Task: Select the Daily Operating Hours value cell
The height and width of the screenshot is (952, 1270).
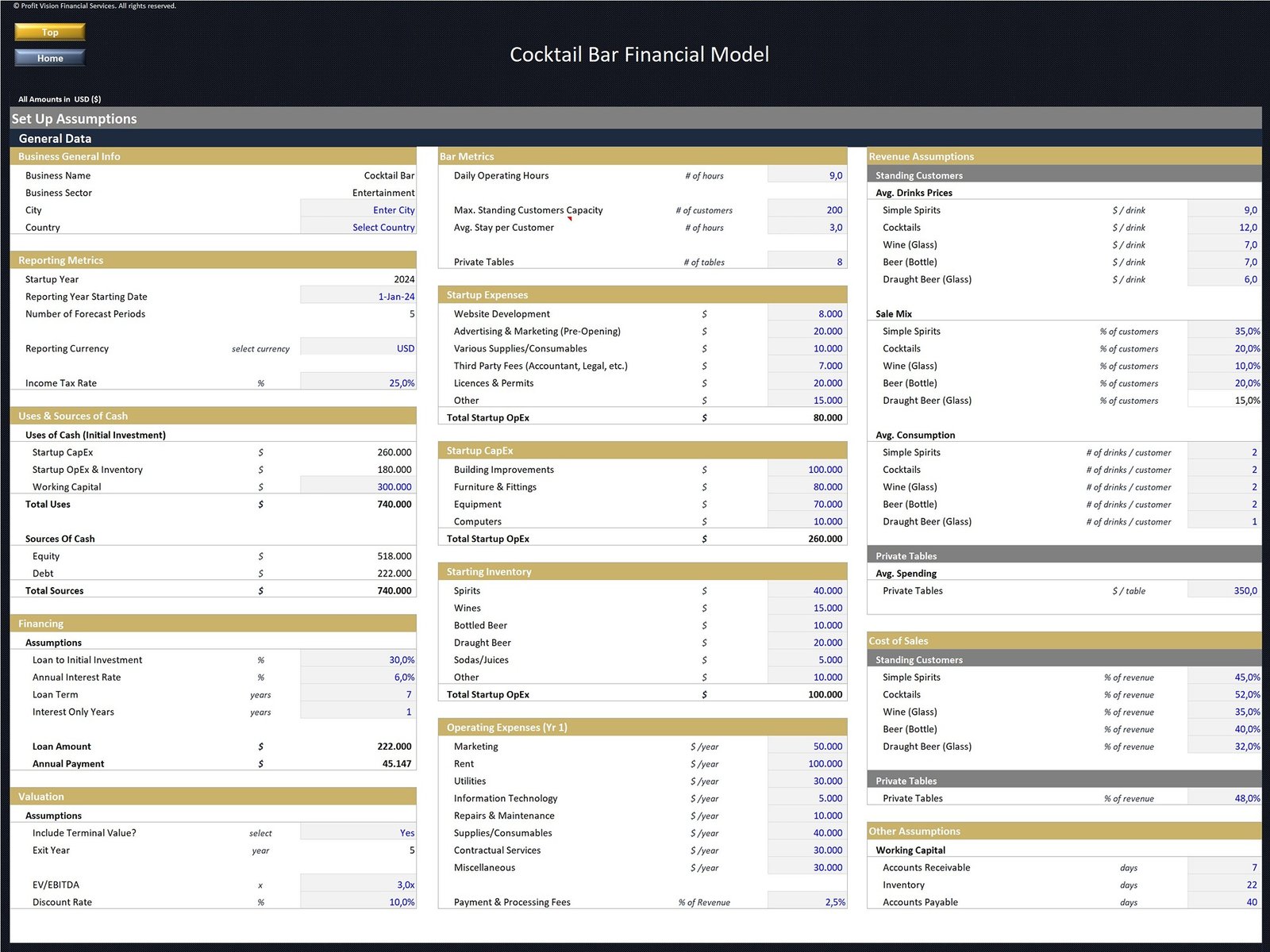Action: 806,176
